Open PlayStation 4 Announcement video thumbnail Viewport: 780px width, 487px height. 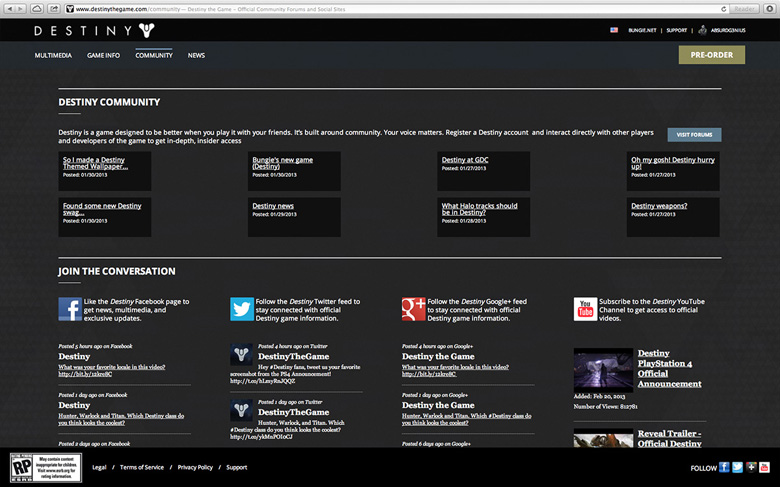(x=602, y=368)
